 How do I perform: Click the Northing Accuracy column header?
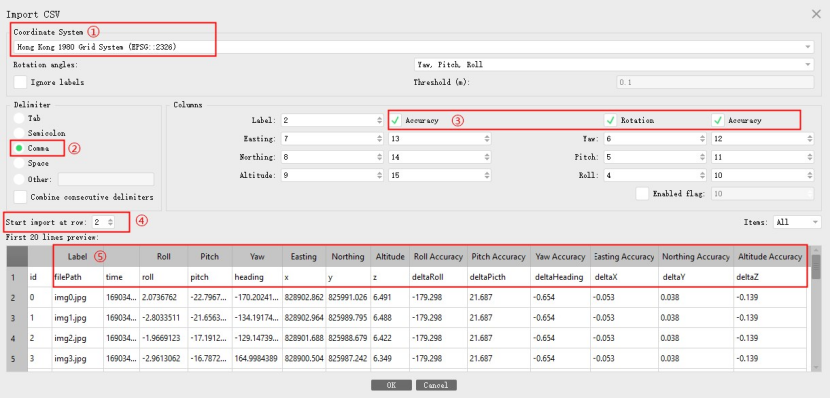pyautogui.click(x=696, y=257)
